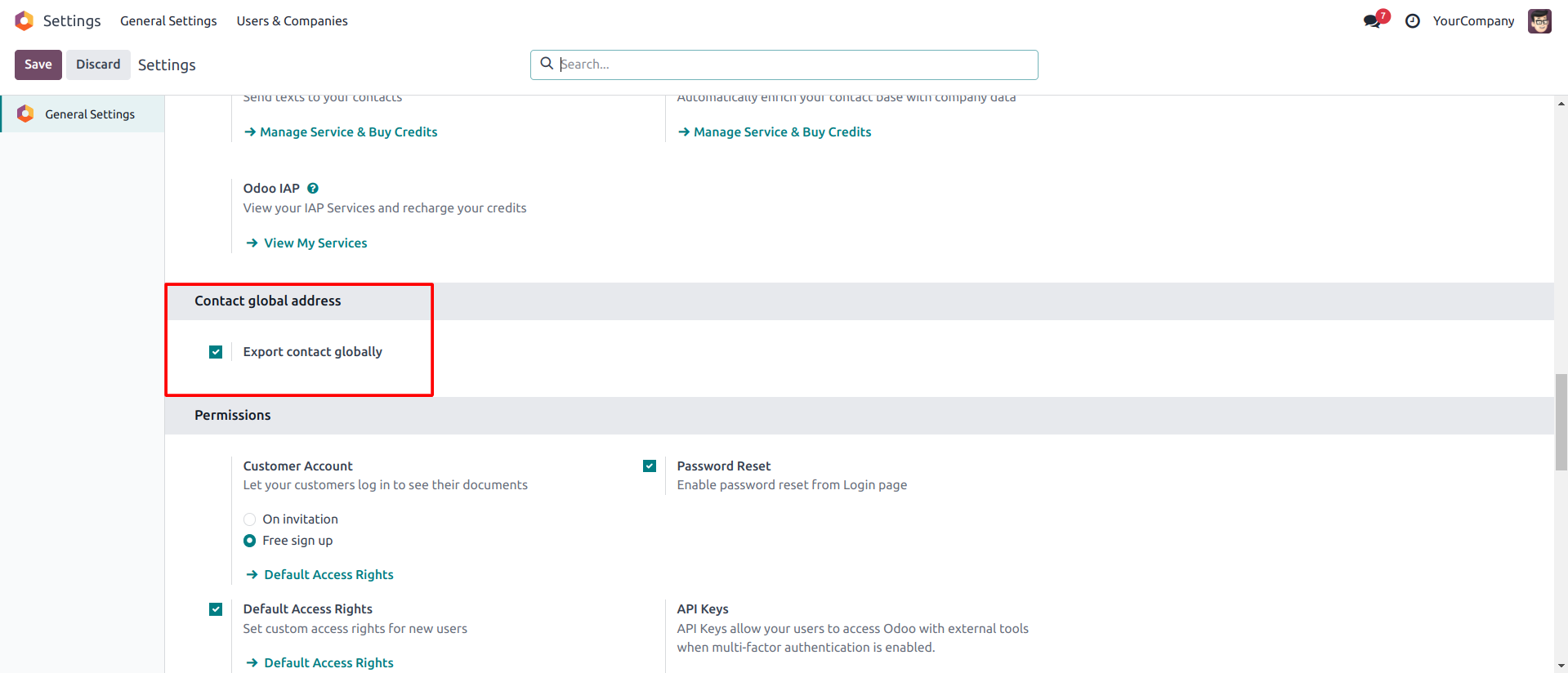Select the On invitation radio option
The height and width of the screenshot is (673, 1568).
[250, 519]
